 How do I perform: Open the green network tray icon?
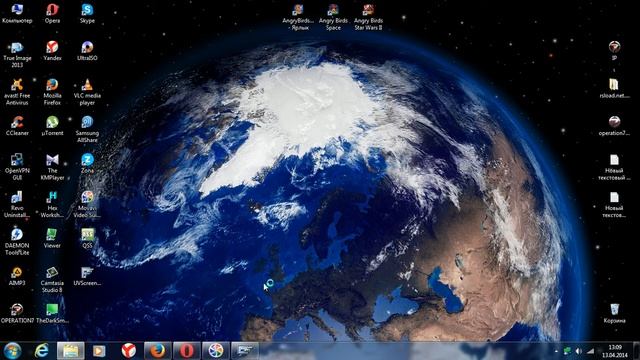coord(567,351)
